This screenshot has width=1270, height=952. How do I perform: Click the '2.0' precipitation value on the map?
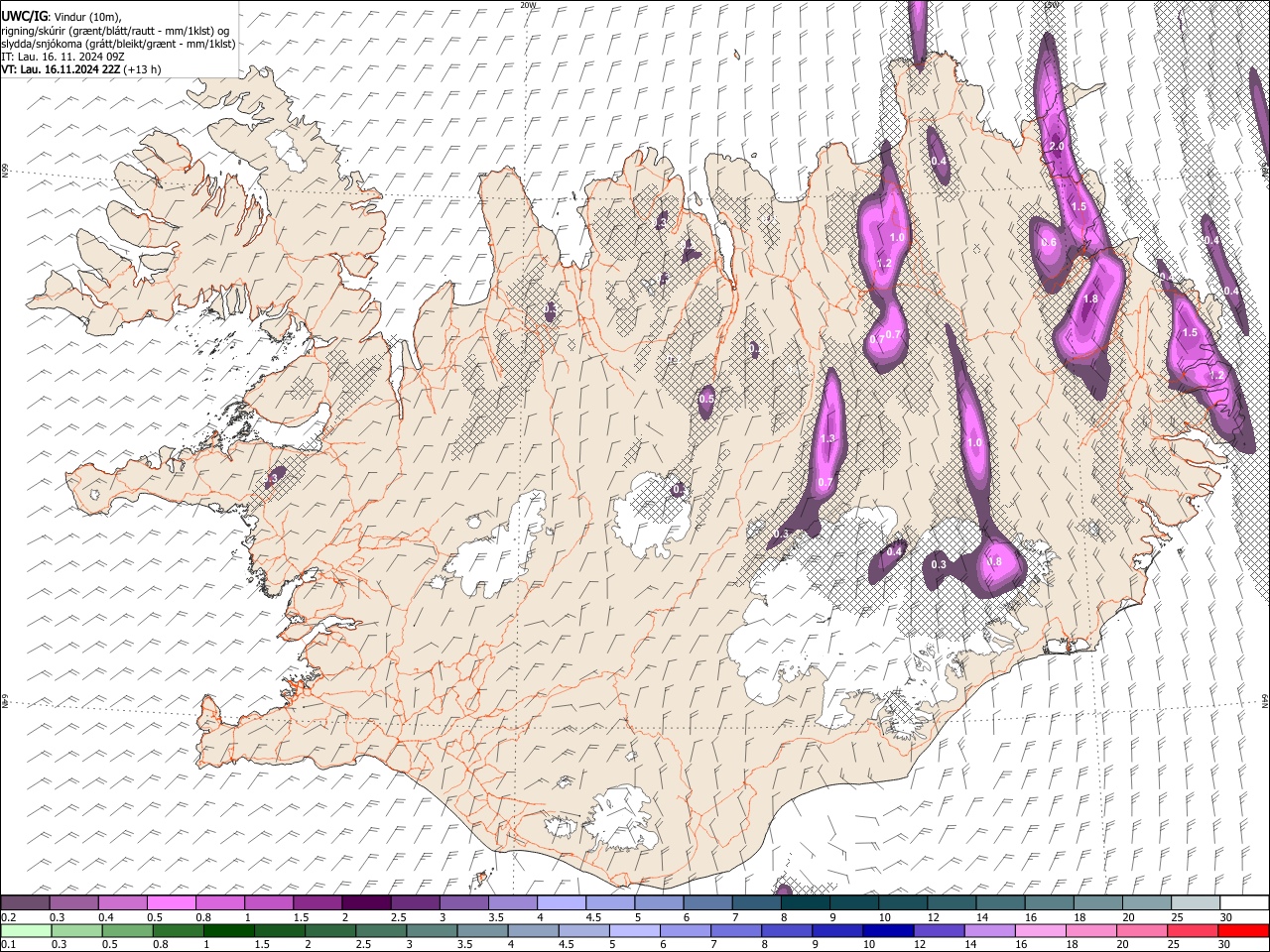1057,147
